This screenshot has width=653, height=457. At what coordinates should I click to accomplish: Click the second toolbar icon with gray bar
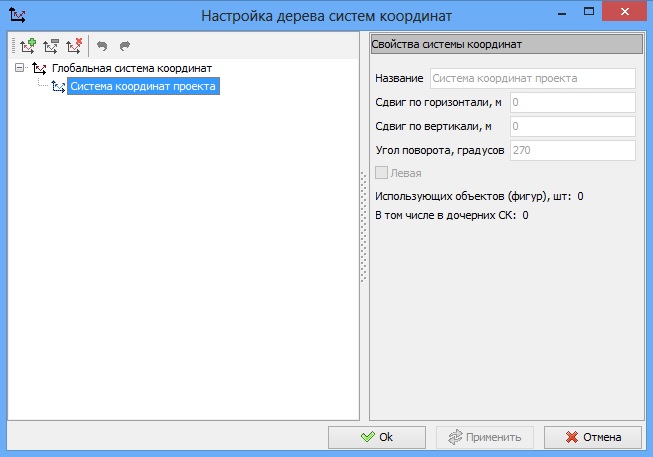(x=50, y=46)
